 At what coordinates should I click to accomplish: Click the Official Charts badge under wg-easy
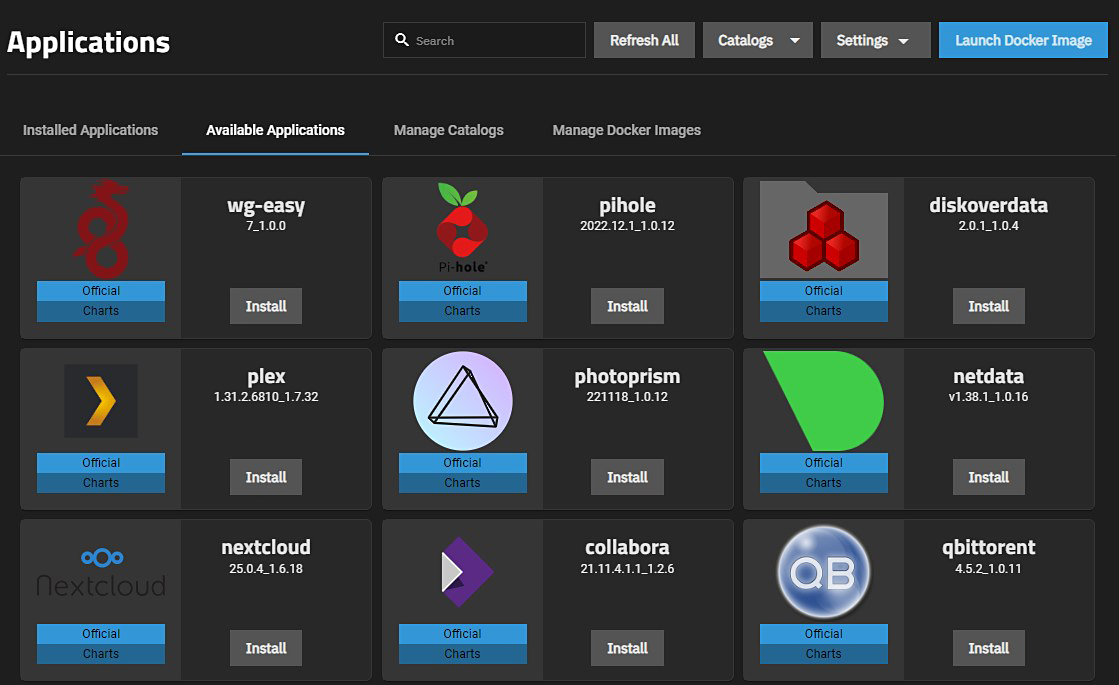(x=101, y=301)
